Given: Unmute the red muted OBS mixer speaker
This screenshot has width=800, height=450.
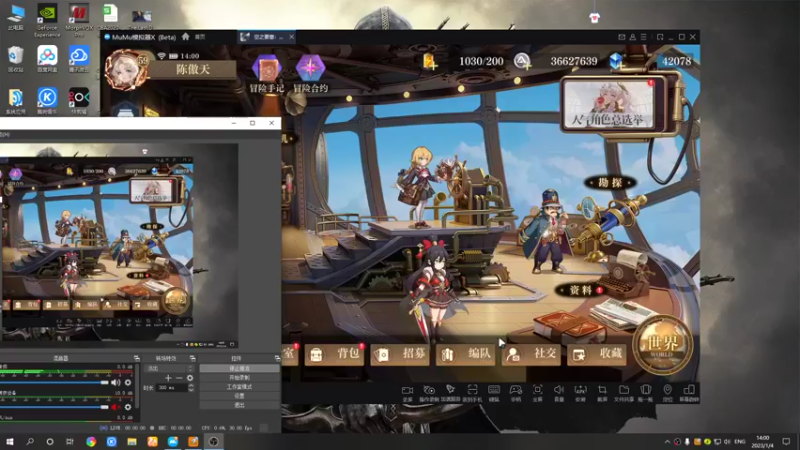Looking at the screenshot, I should coord(116,407).
